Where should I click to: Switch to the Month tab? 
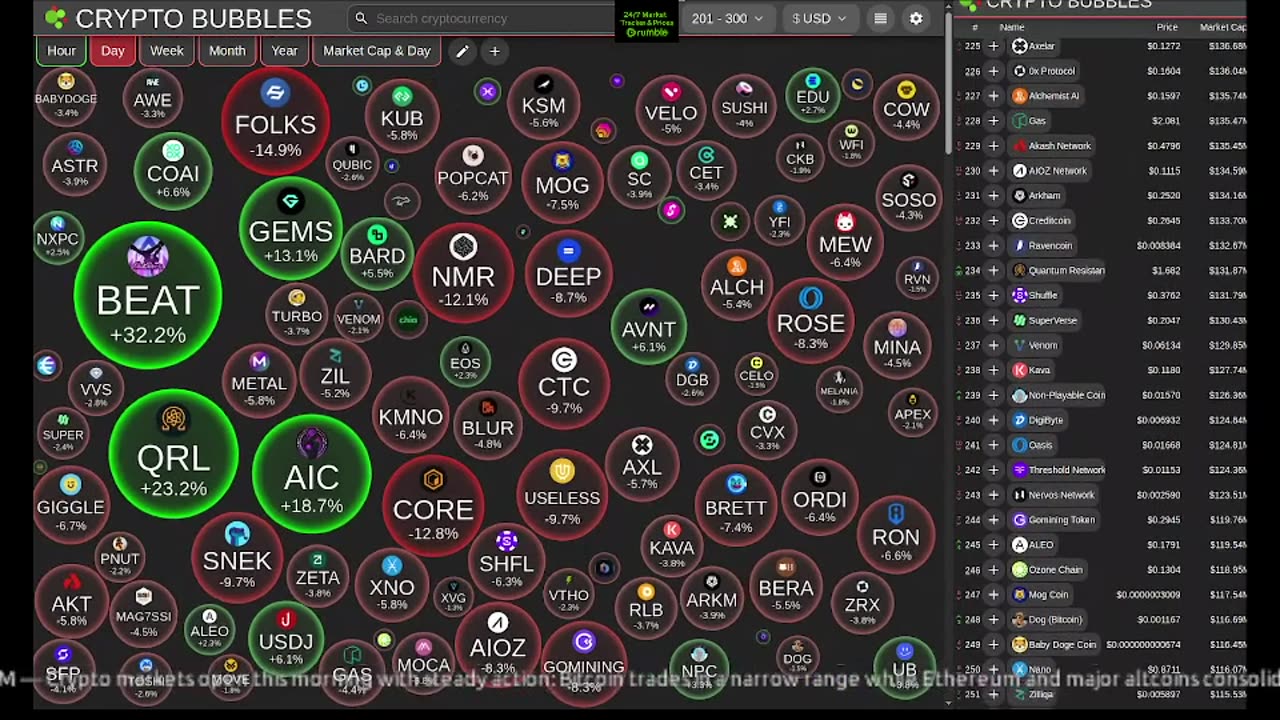227,51
